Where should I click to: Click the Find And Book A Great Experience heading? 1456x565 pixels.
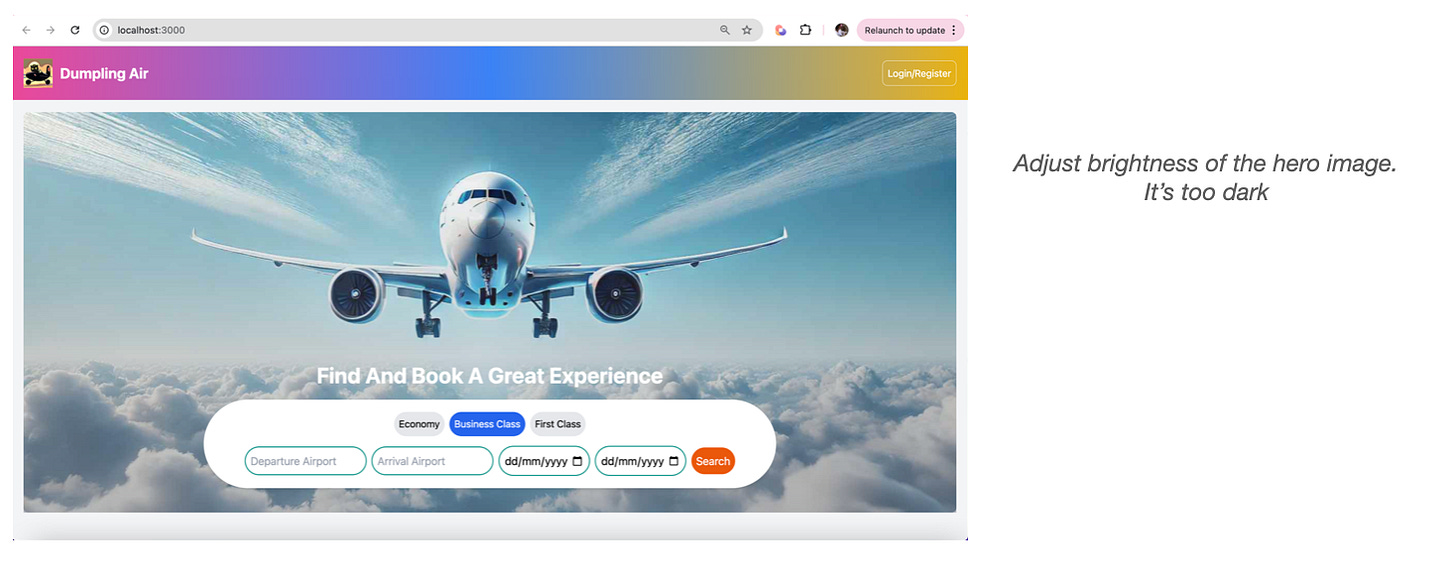pos(490,376)
